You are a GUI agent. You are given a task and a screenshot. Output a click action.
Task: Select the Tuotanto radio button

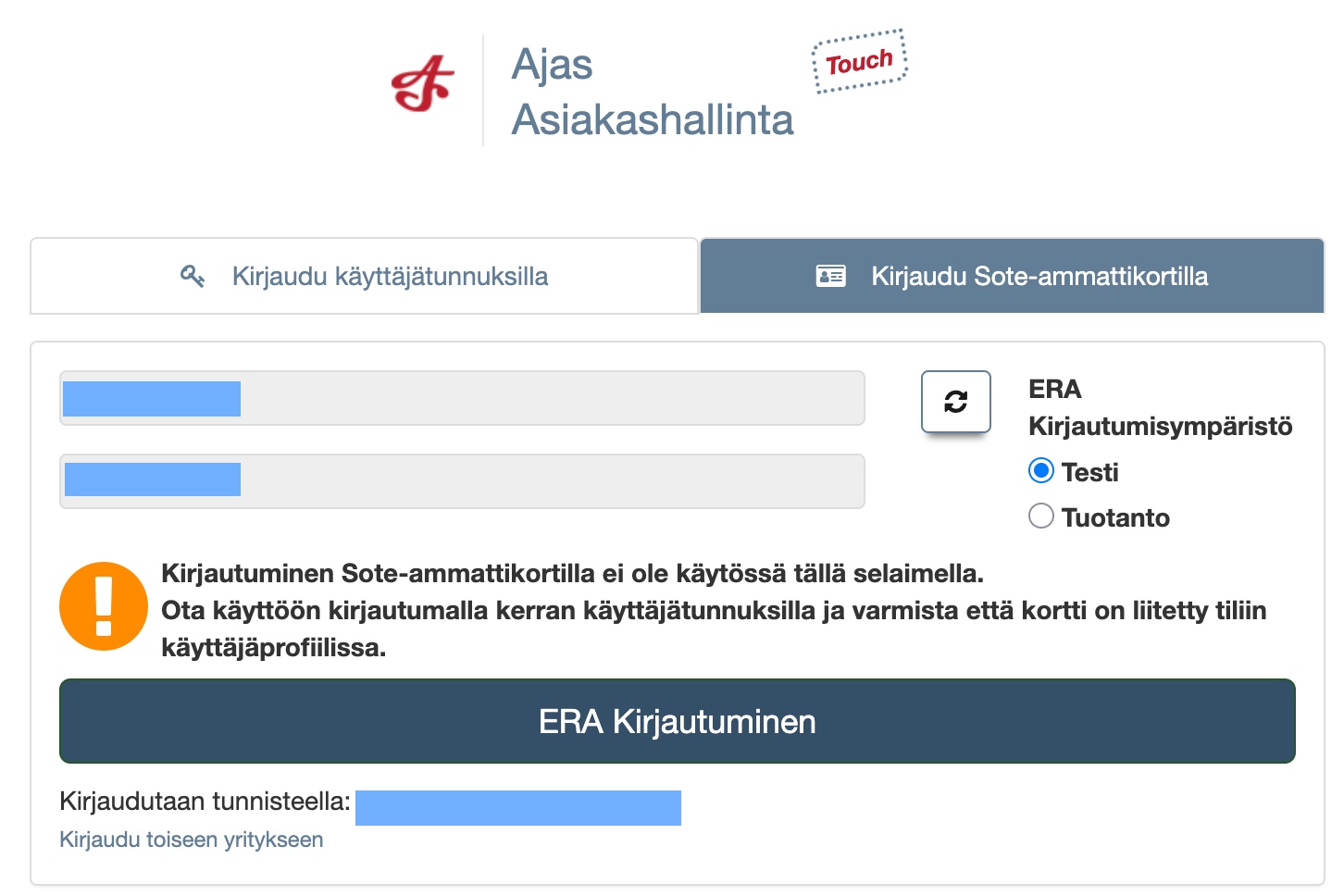coord(1041,516)
